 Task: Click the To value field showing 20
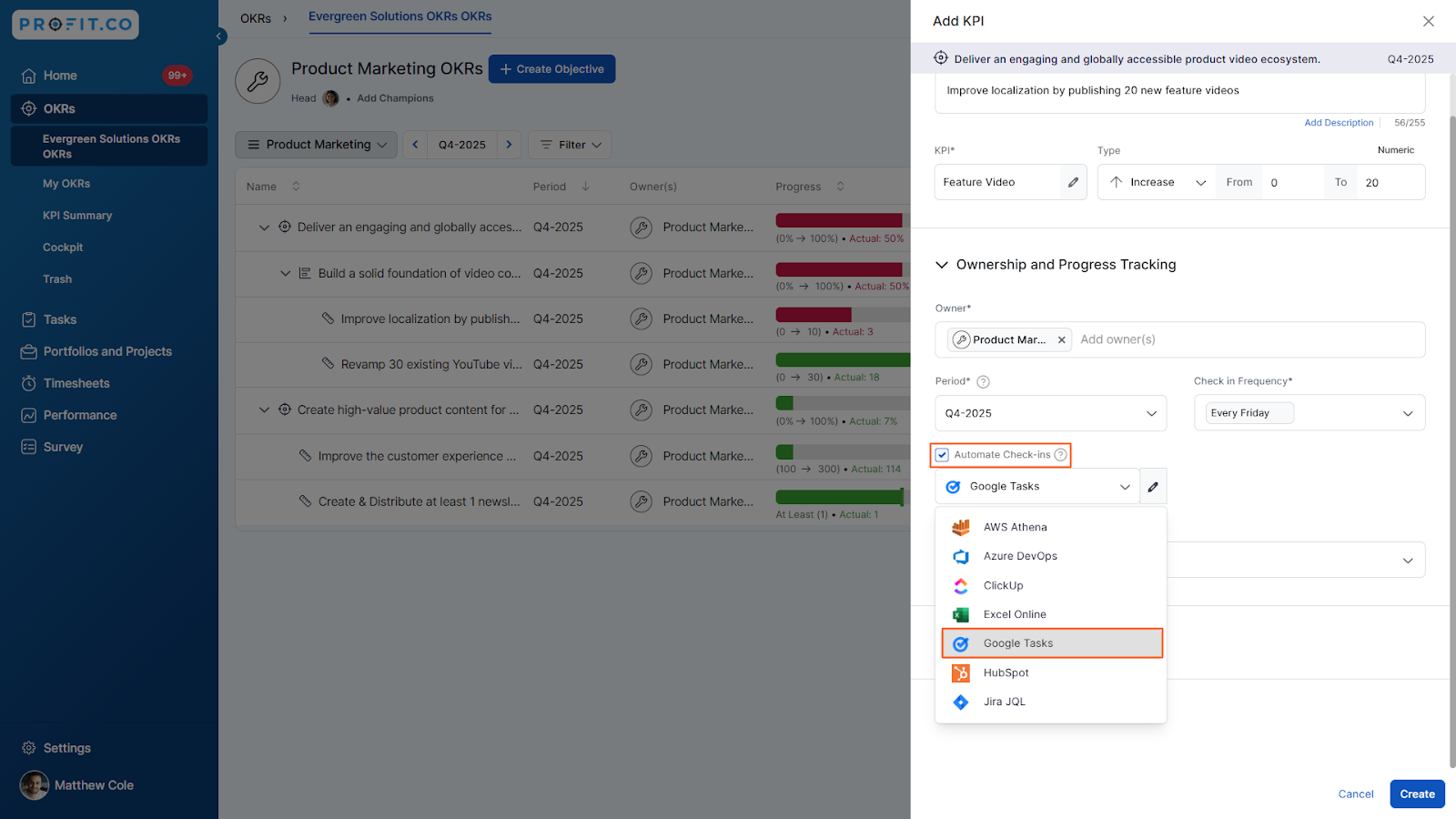pyautogui.click(x=1390, y=182)
